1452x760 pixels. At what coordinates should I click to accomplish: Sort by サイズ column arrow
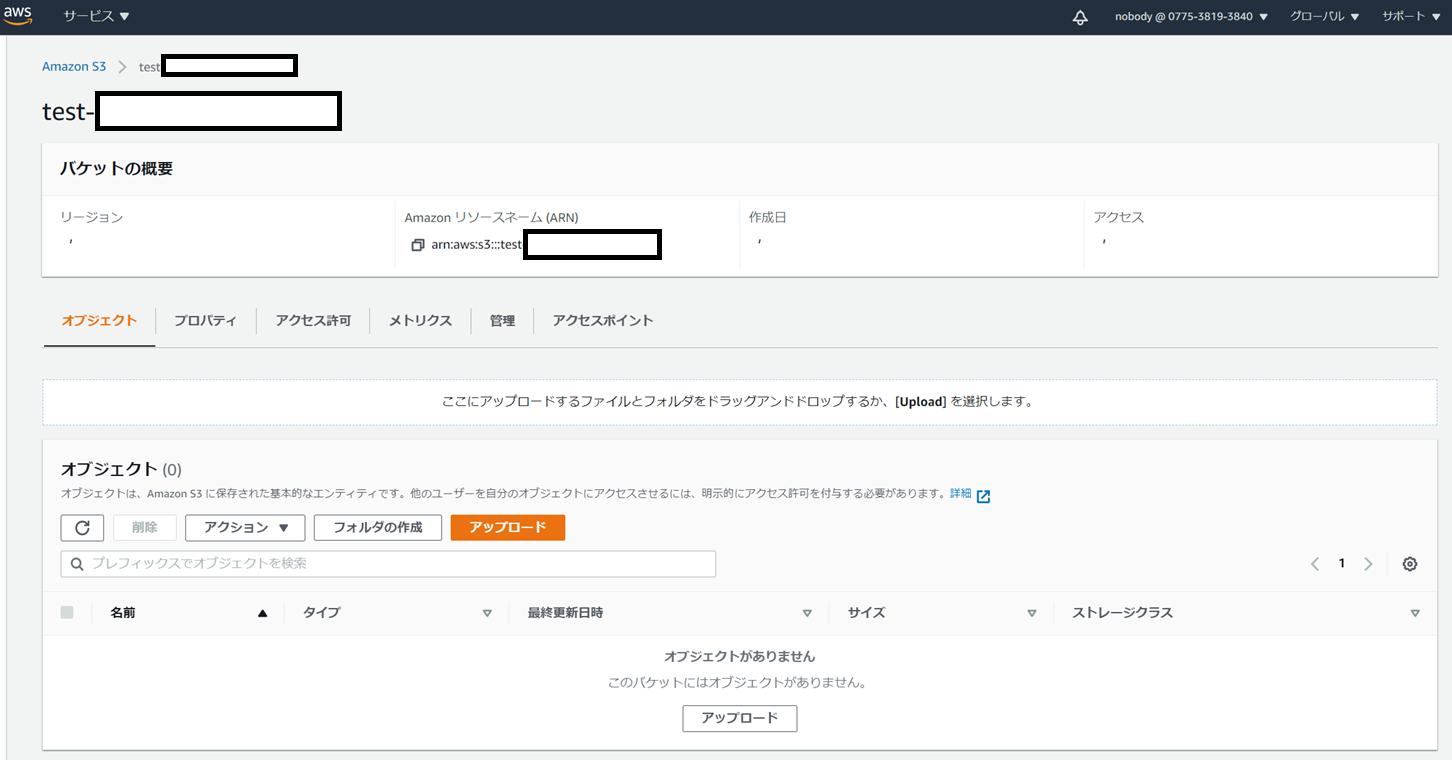(x=1032, y=614)
